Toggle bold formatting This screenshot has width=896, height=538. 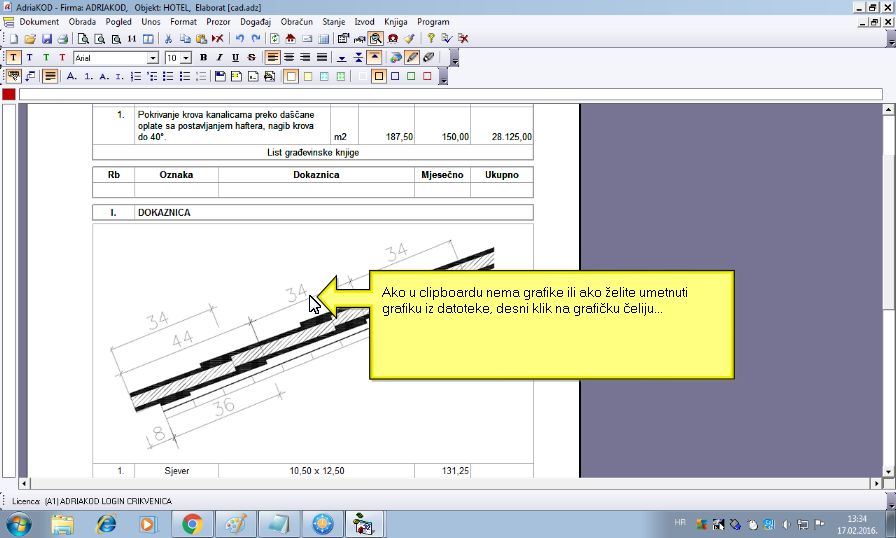[203, 58]
